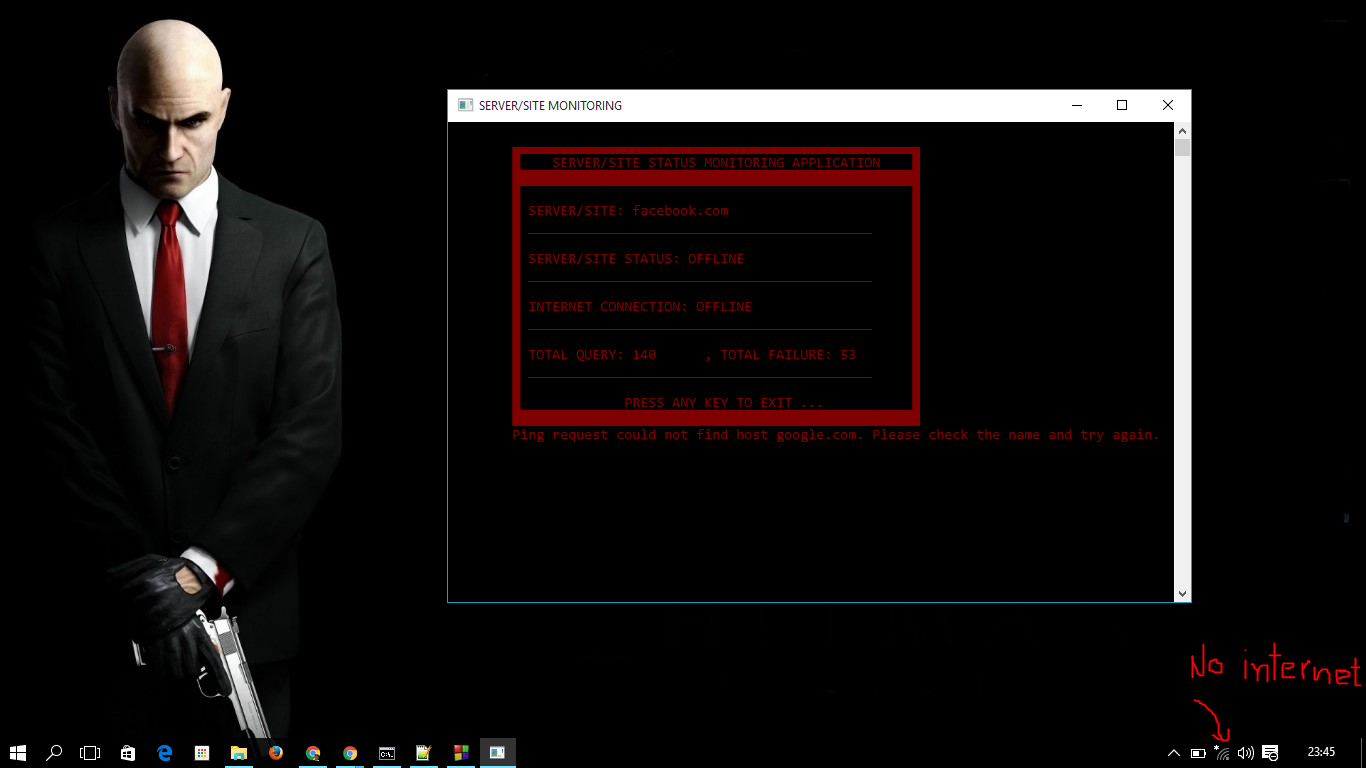Click the 'TOTAL FAILURE: 53' text

pyautogui.click(x=788, y=355)
